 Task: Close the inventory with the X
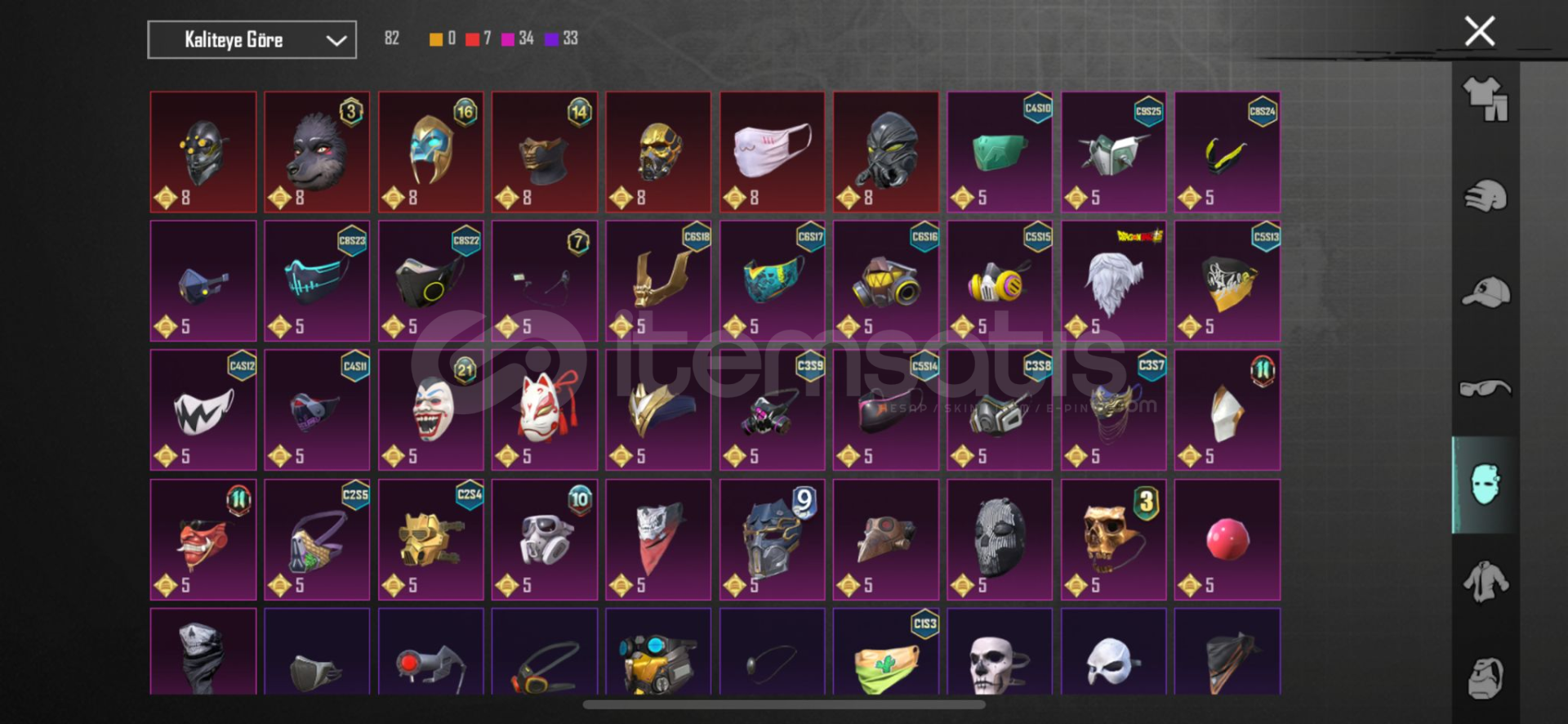[x=1479, y=31]
